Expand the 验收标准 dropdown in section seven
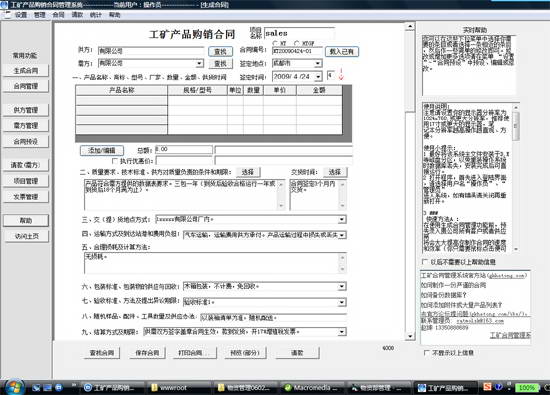Image resolution: width=550 pixels, height=395 pixels. pos(342,302)
